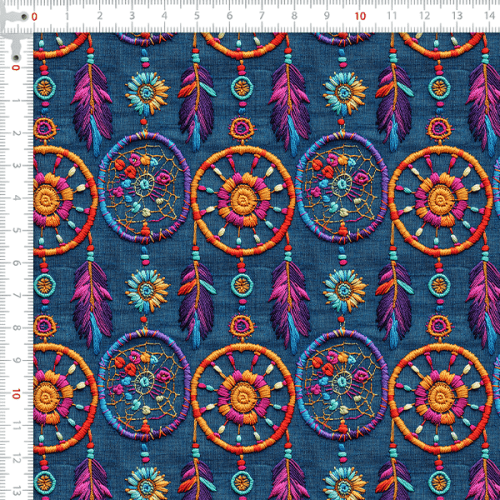Click the red 0 on the left ruler
The width and height of the screenshot is (500, 500).
pos(16,68)
